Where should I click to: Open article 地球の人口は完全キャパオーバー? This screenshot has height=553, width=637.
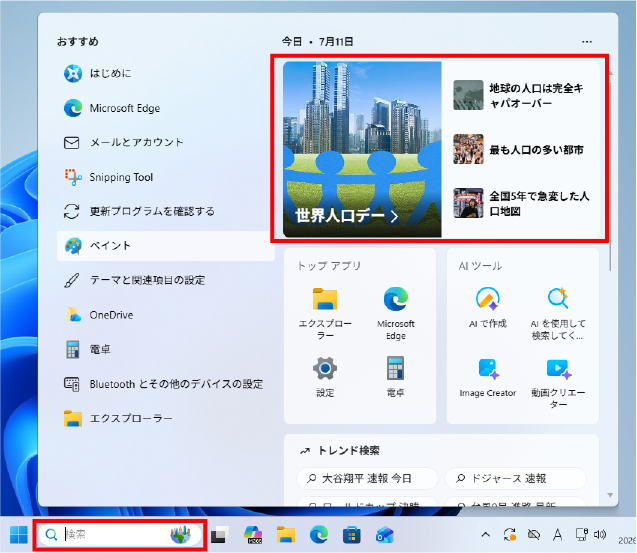(x=520, y=95)
